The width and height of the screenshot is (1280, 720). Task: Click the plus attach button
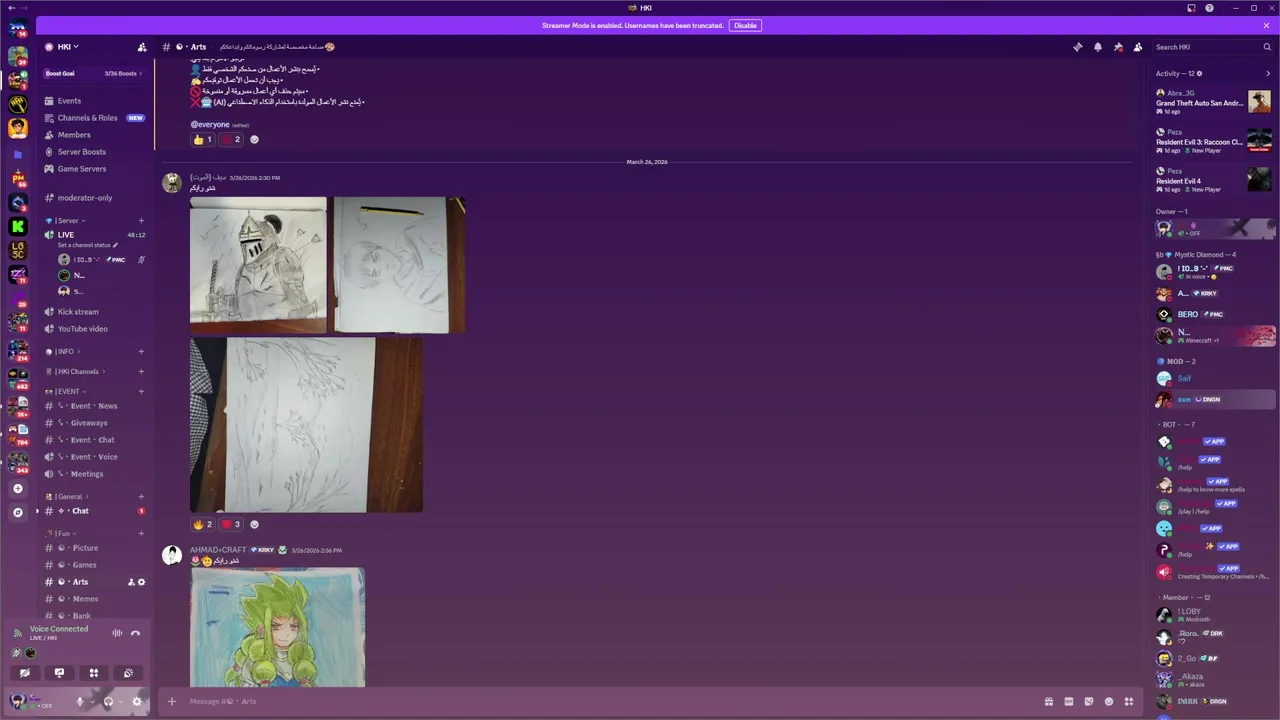[x=172, y=701]
